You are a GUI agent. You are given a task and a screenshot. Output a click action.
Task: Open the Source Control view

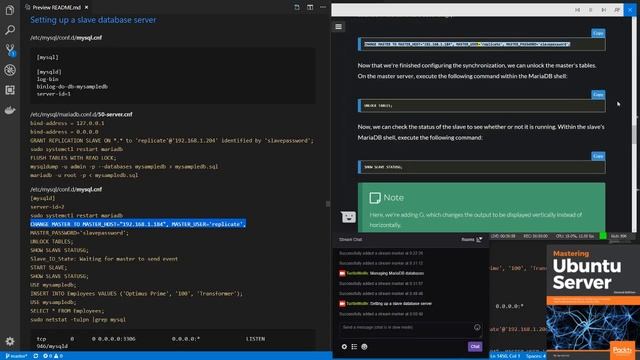[10, 50]
